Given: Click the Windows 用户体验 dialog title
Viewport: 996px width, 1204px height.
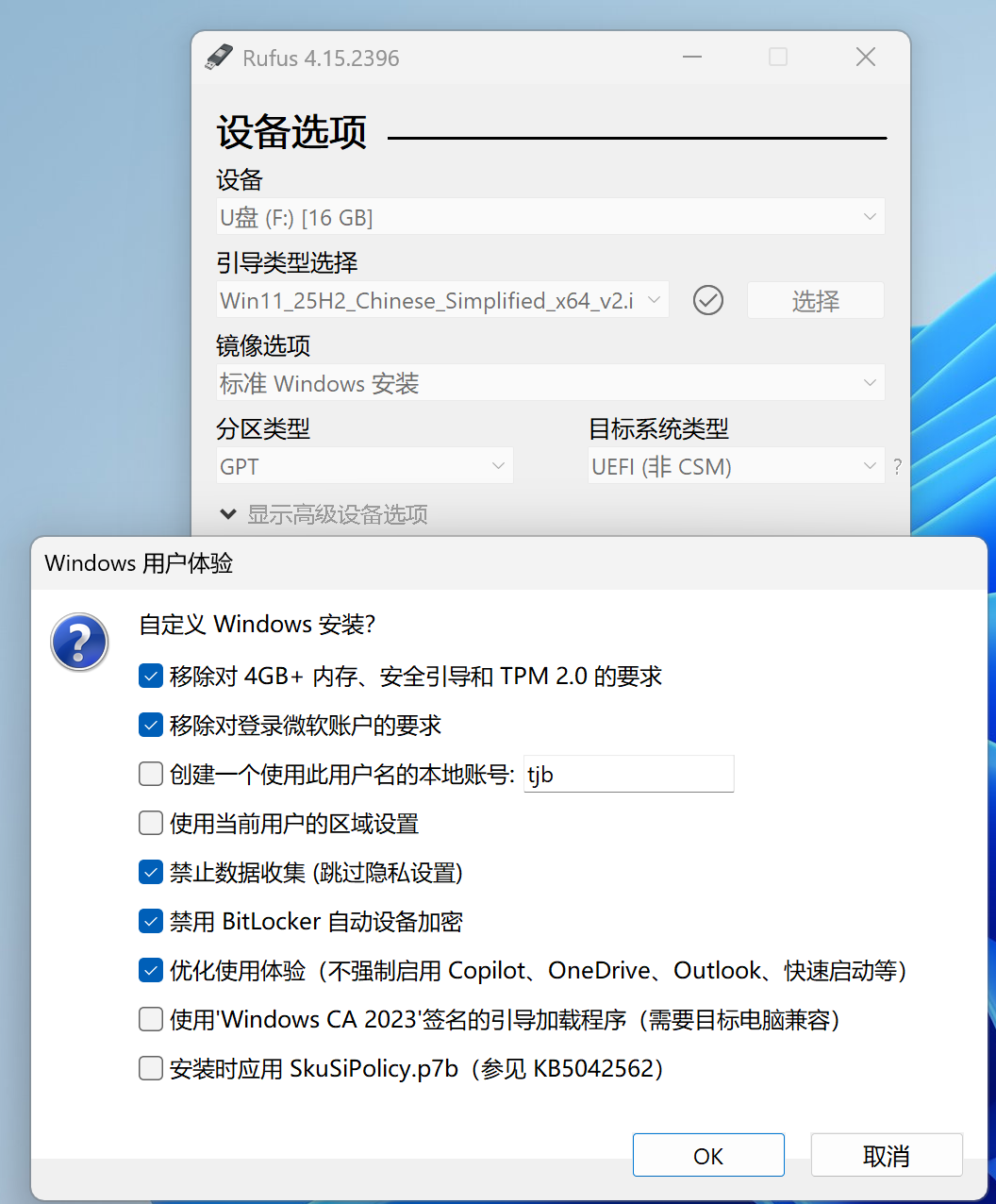Looking at the screenshot, I should [x=139, y=563].
